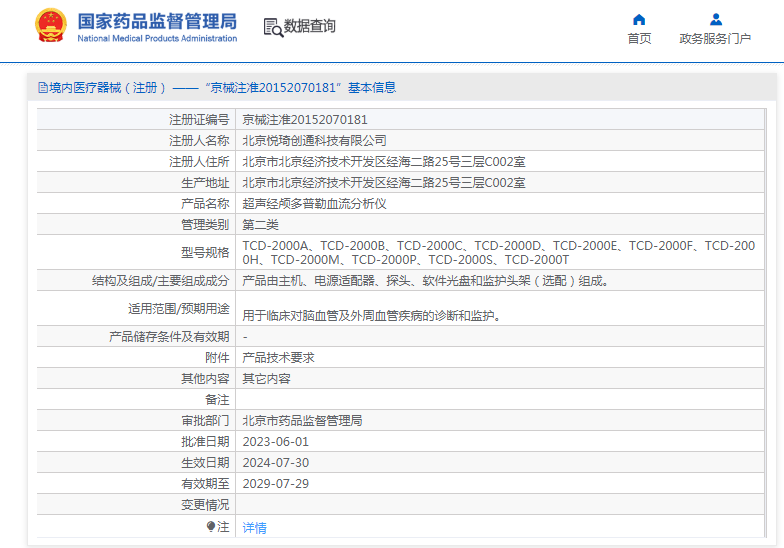Click 有效期至 row label
The height and width of the screenshot is (548, 784).
[x=204, y=484]
